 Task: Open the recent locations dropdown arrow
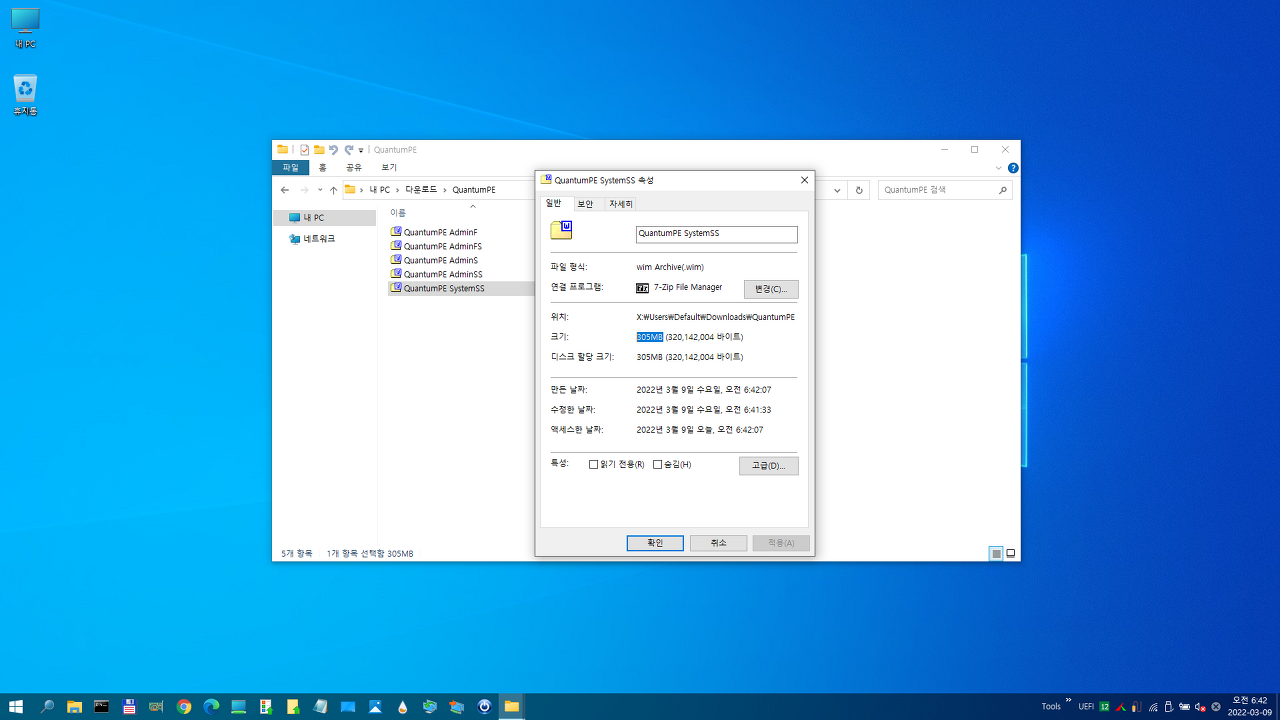pyautogui.click(x=320, y=190)
